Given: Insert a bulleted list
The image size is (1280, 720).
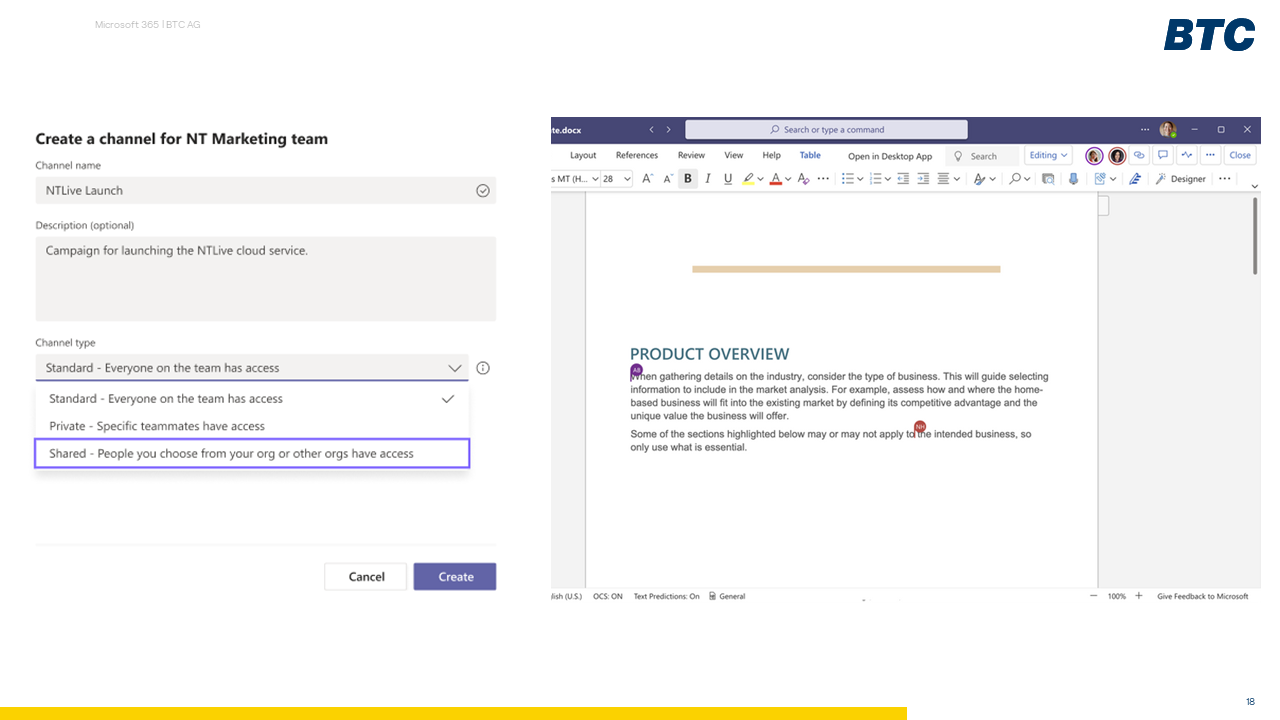Looking at the screenshot, I should [847, 179].
